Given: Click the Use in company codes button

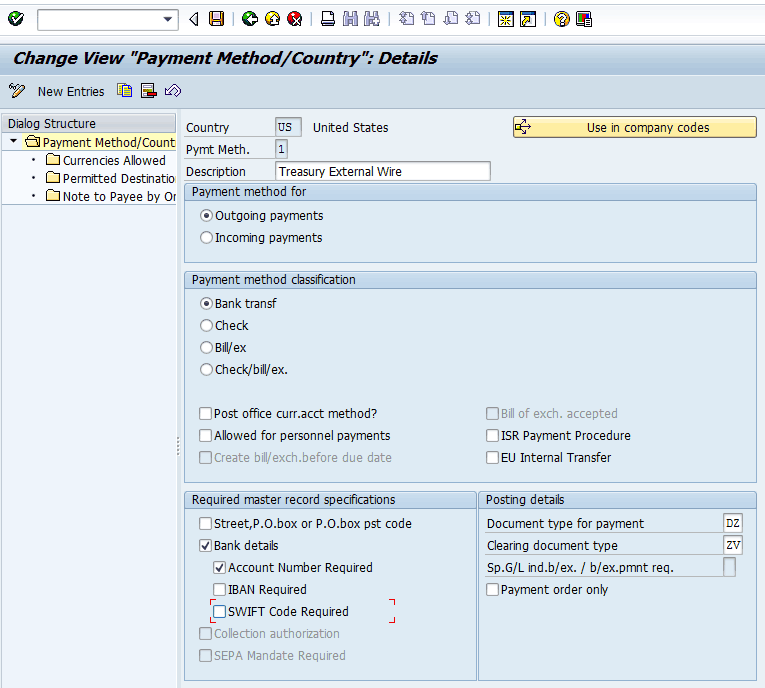Looking at the screenshot, I should click(634, 127).
